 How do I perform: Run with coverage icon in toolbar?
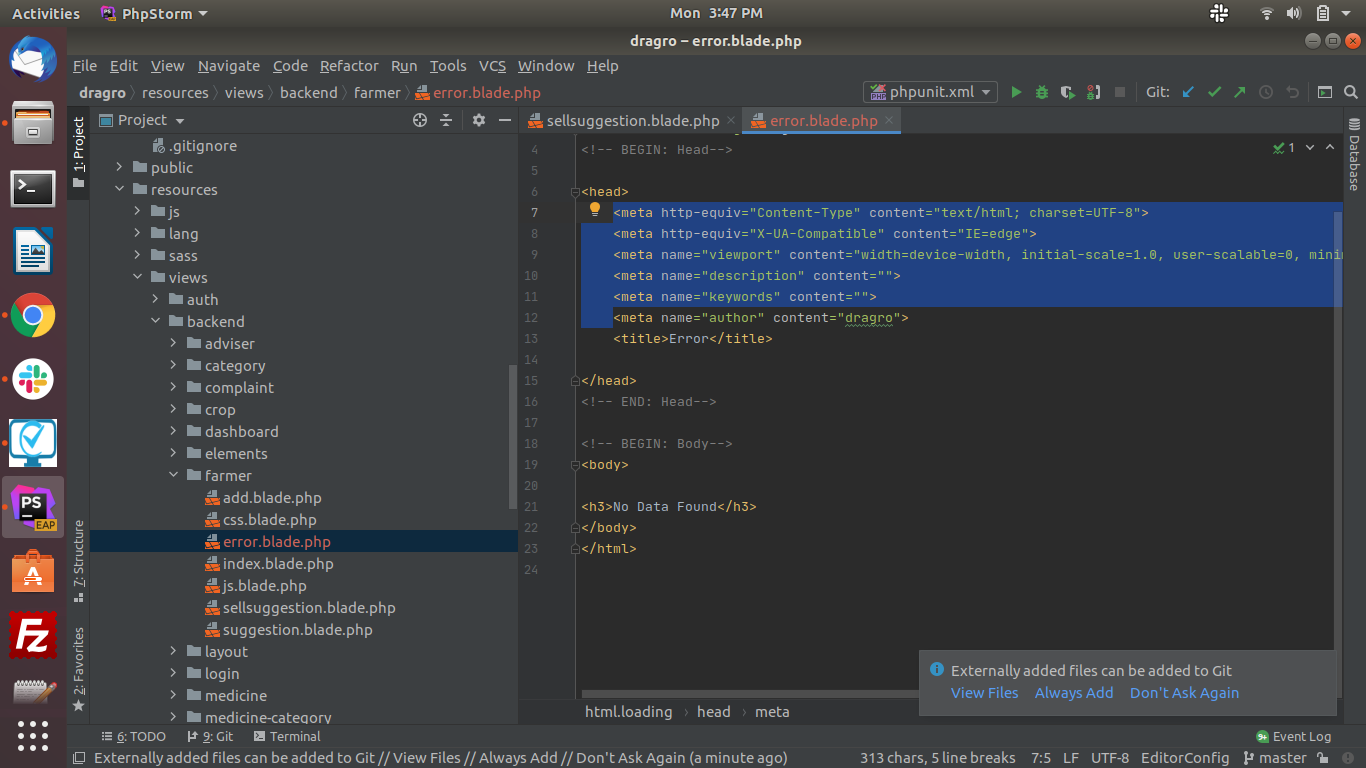tap(1068, 92)
